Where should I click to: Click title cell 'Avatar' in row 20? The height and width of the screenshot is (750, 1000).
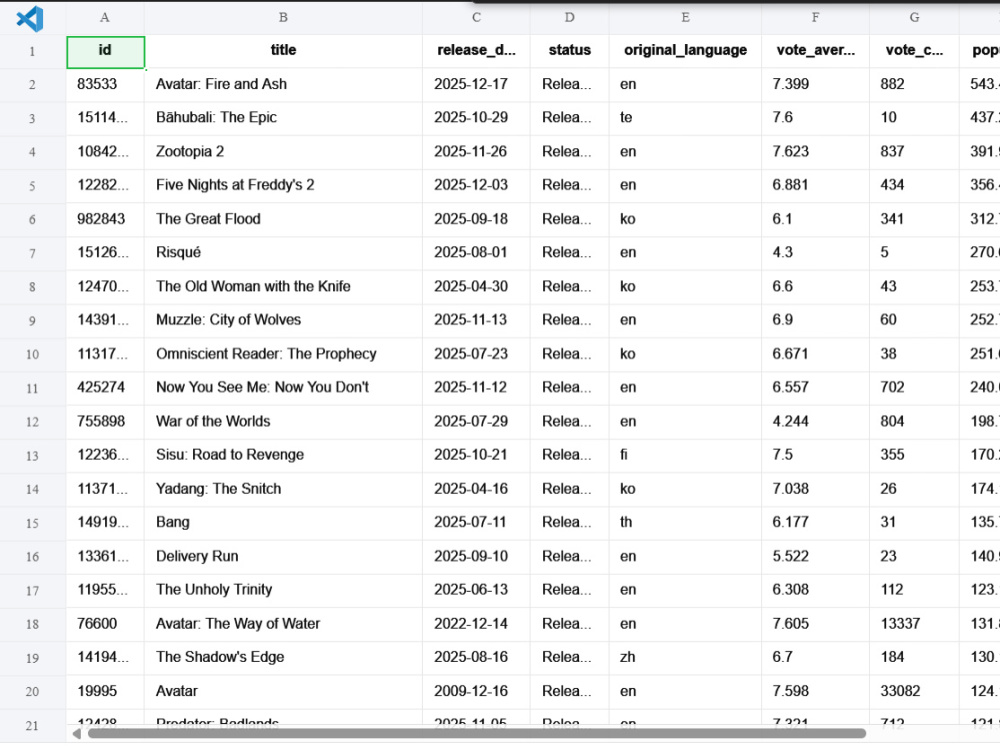tap(283, 691)
